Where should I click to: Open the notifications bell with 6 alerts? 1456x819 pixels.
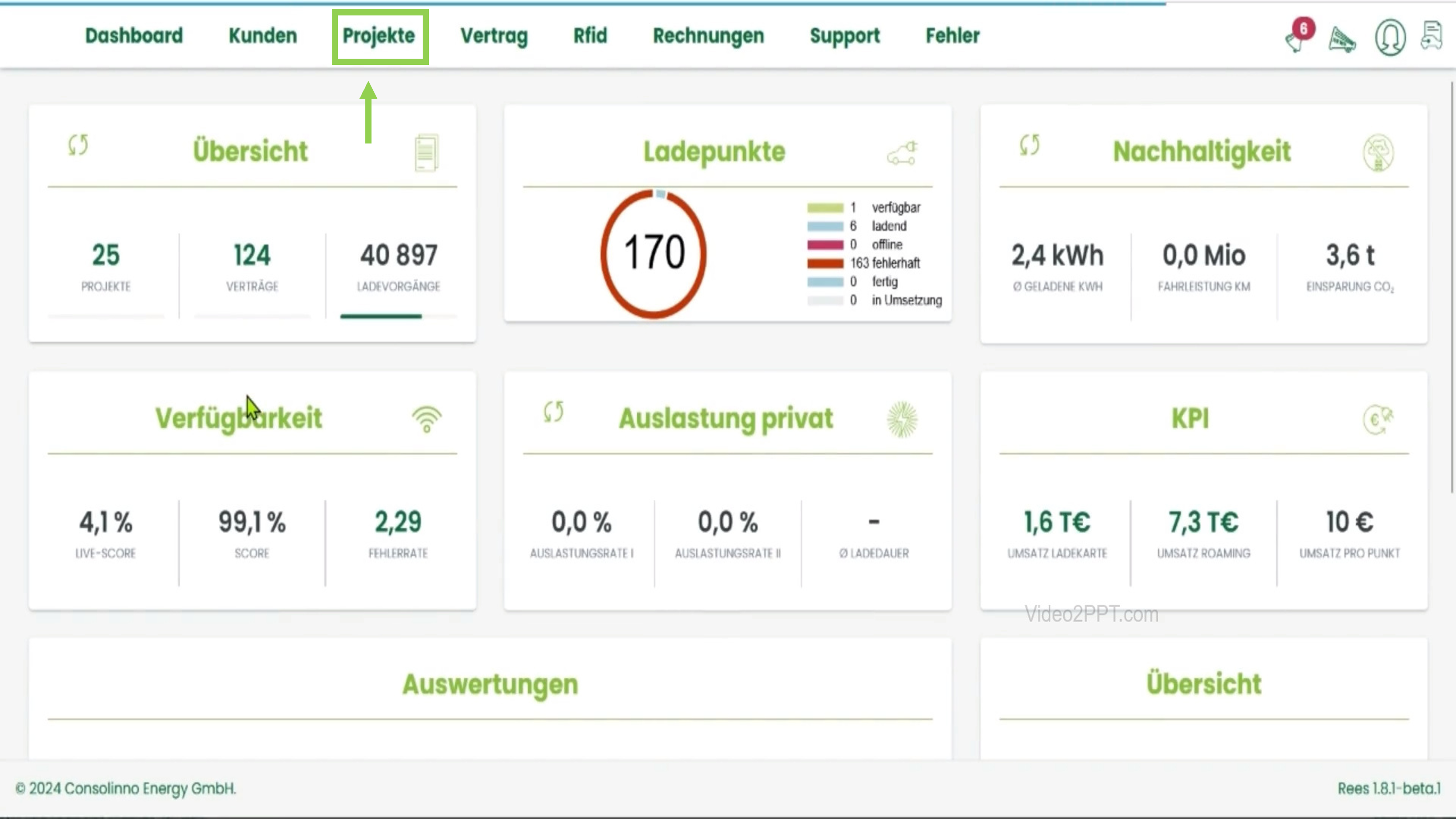point(1295,40)
